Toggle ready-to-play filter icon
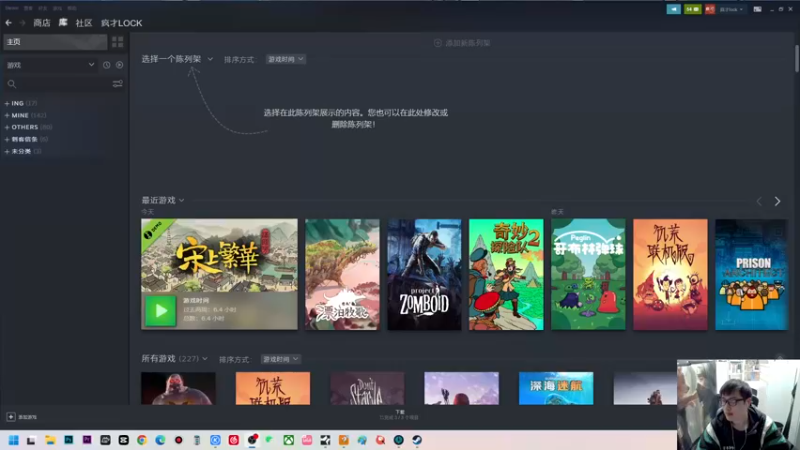This screenshot has height=450, width=800. 119,65
